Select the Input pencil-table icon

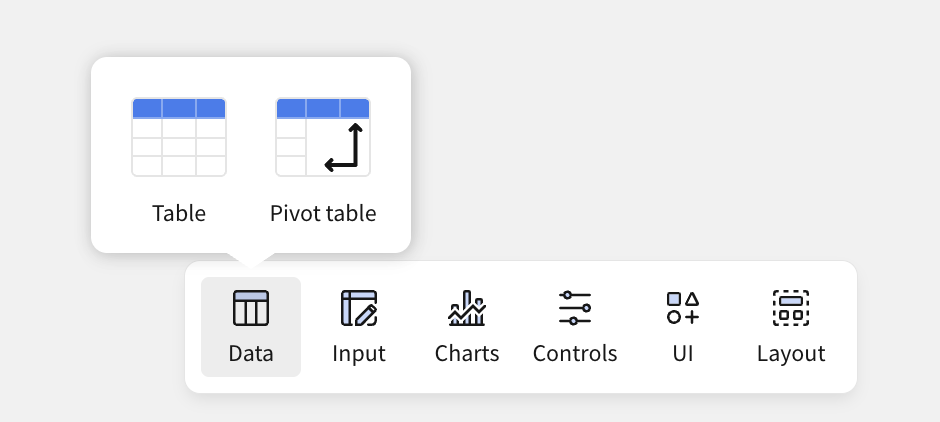click(x=359, y=308)
